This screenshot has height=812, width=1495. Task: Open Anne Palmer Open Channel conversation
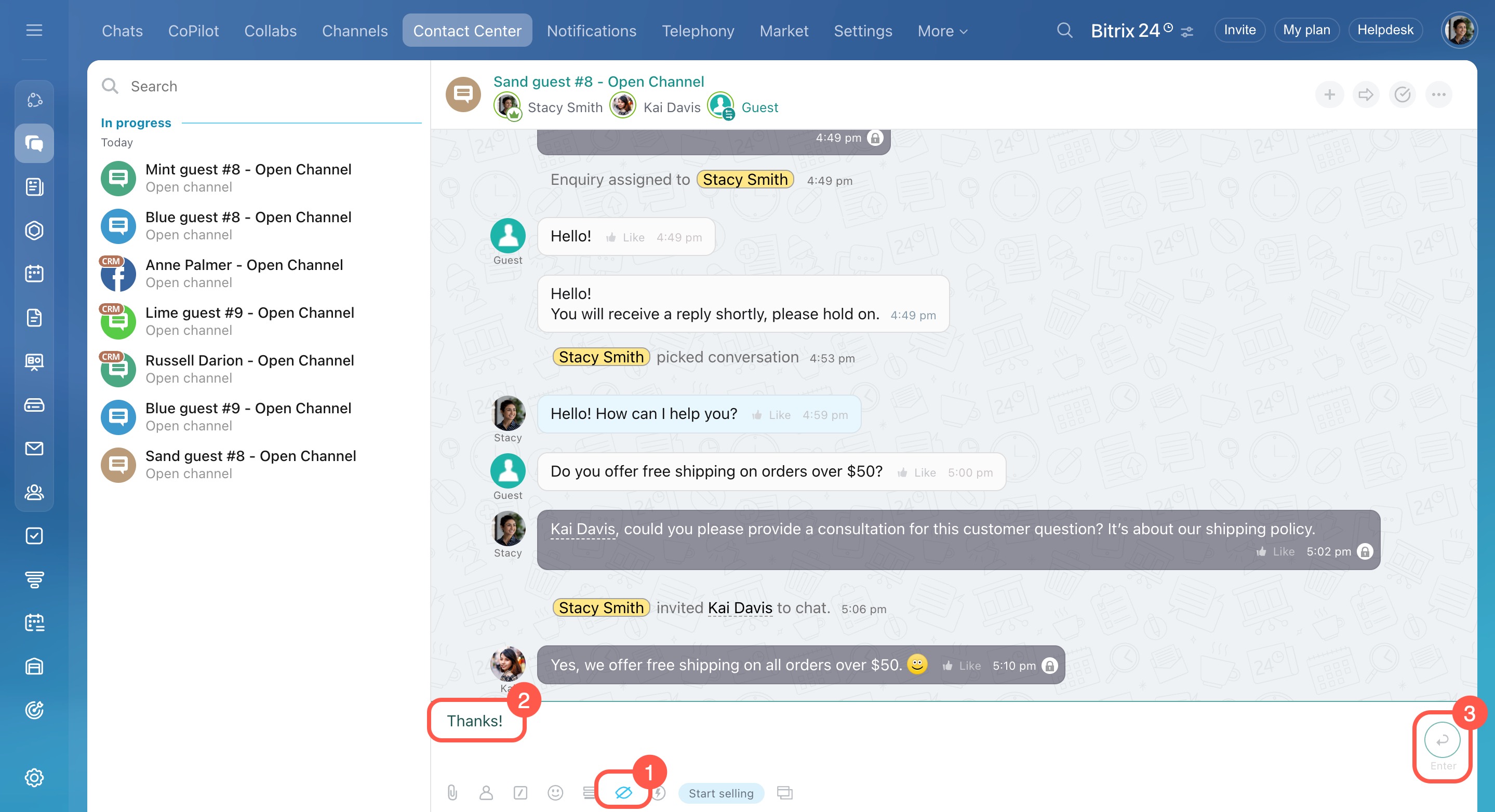click(x=258, y=273)
